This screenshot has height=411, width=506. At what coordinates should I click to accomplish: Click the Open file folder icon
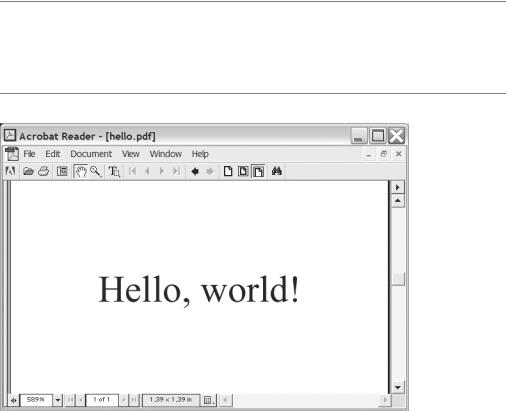click(28, 171)
